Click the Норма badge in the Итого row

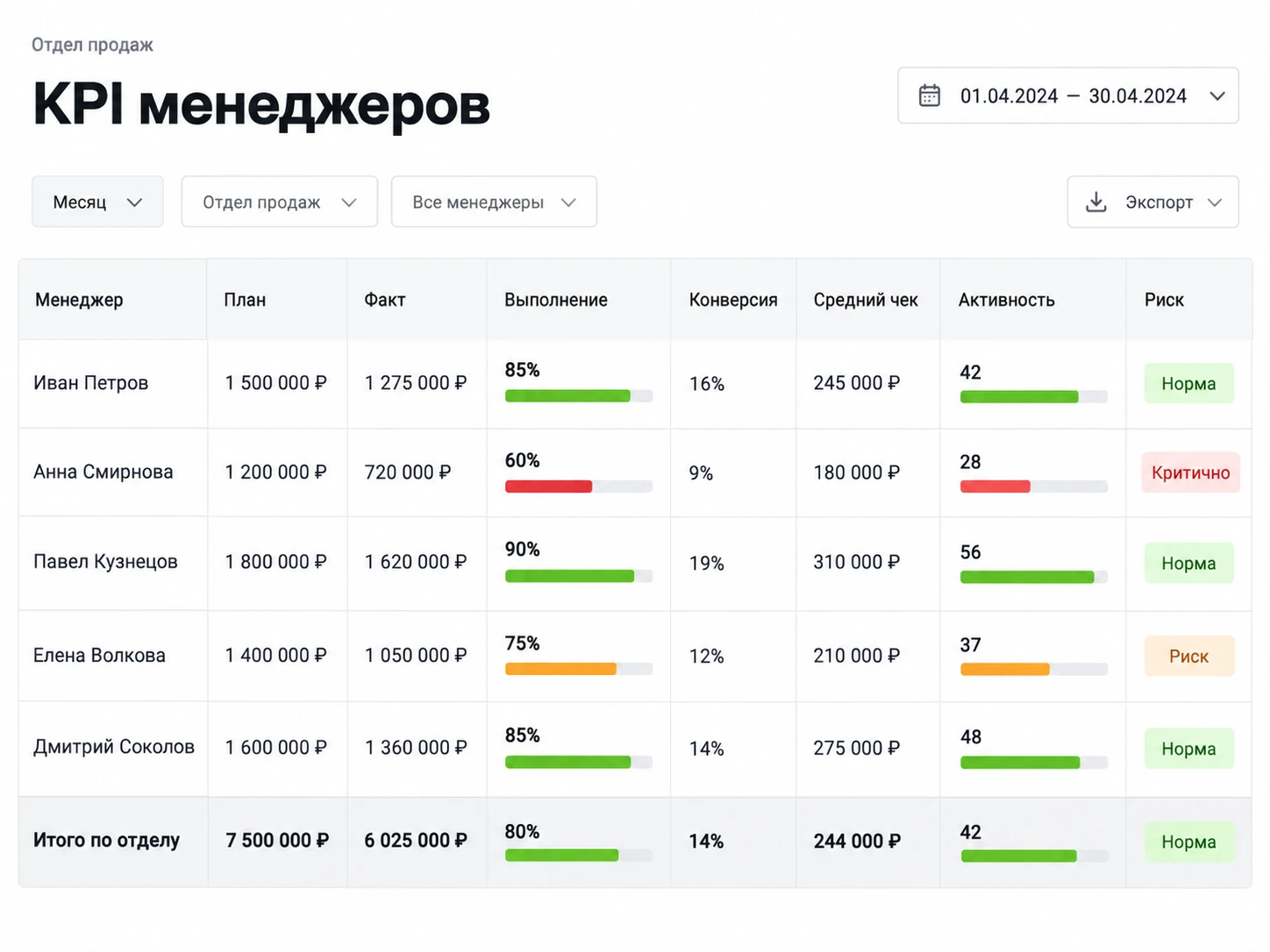(x=1188, y=842)
